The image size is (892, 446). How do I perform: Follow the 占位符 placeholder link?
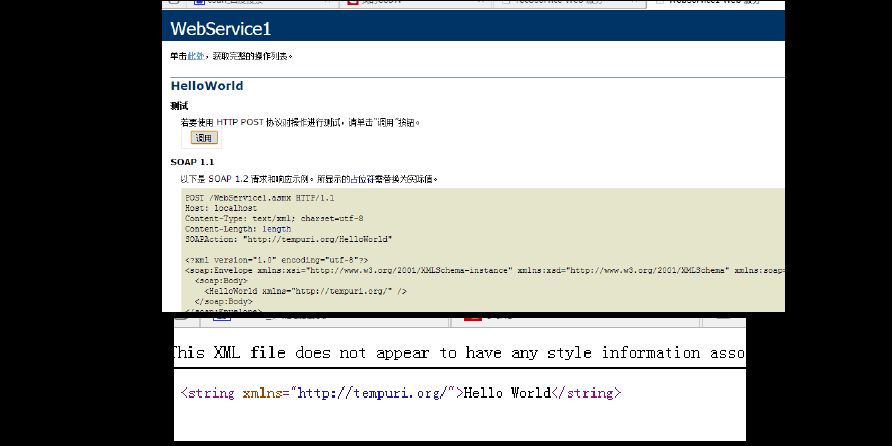tap(362, 179)
